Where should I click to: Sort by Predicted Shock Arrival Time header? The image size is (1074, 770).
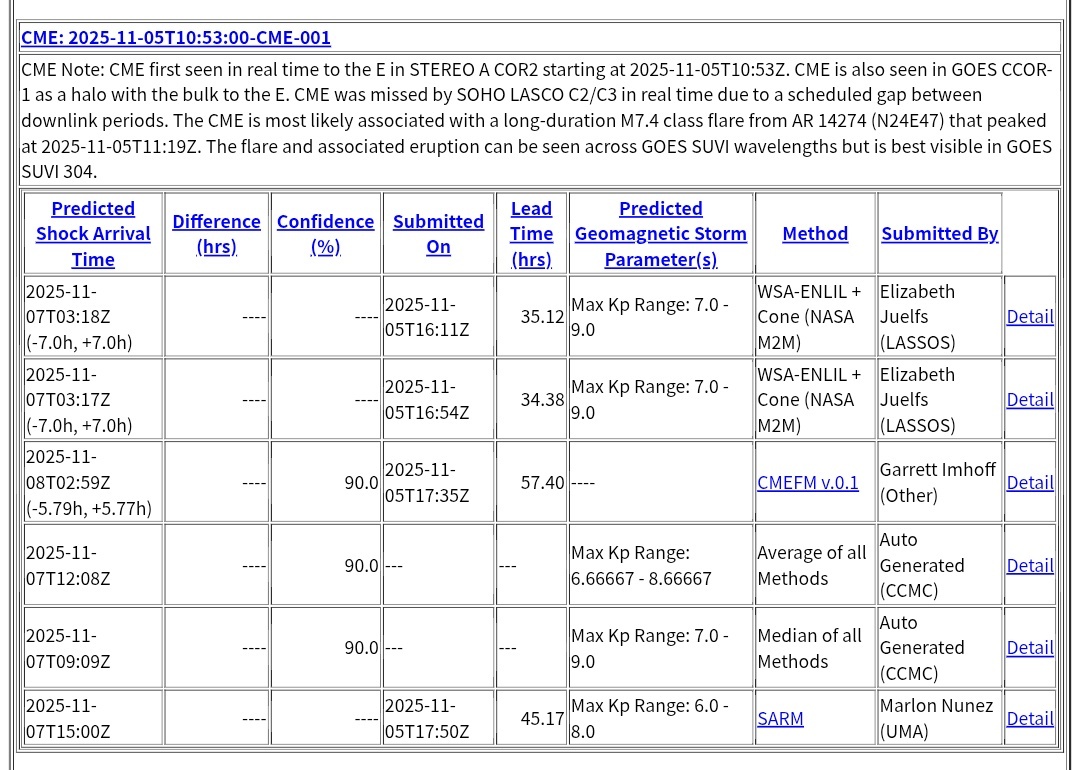click(93, 234)
